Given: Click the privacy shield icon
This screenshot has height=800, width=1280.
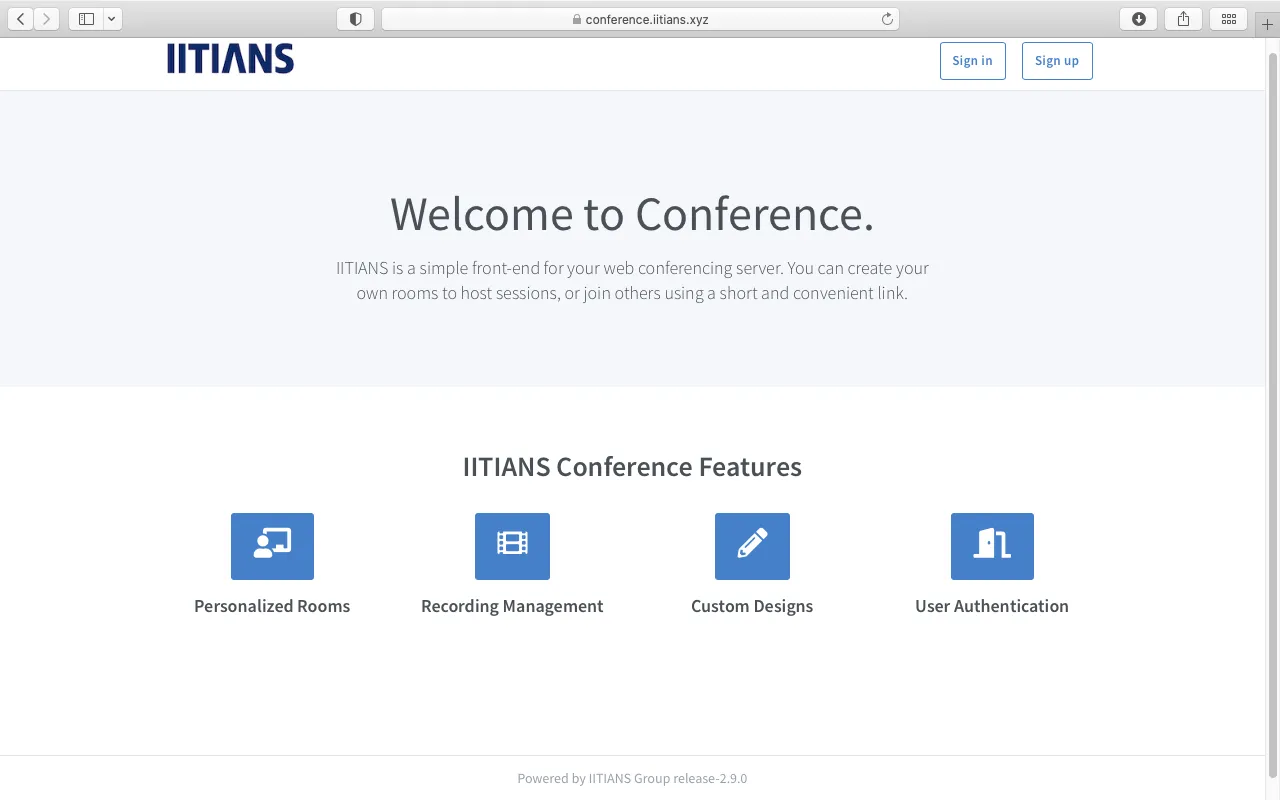Looking at the screenshot, I should tap(355, 19).
